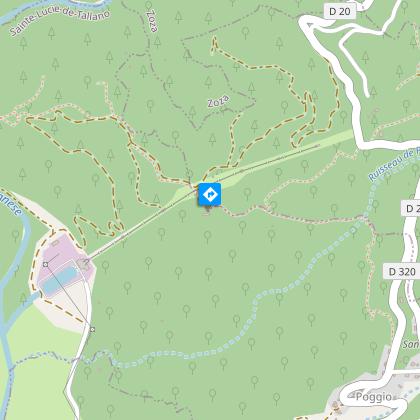Click the Poggio village label
The width and height of the screenshot is (420, 420).
[x=374, y=397]
